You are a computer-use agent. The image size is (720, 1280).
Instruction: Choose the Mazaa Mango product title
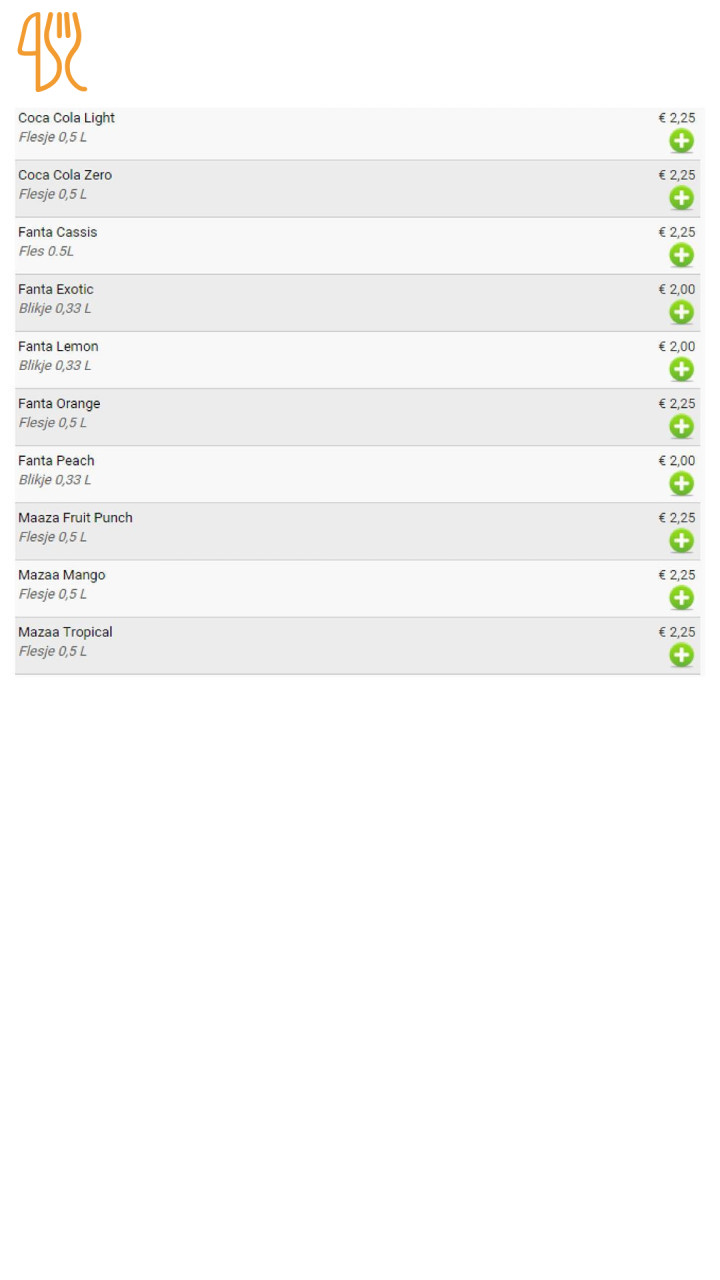click(62, 575)
